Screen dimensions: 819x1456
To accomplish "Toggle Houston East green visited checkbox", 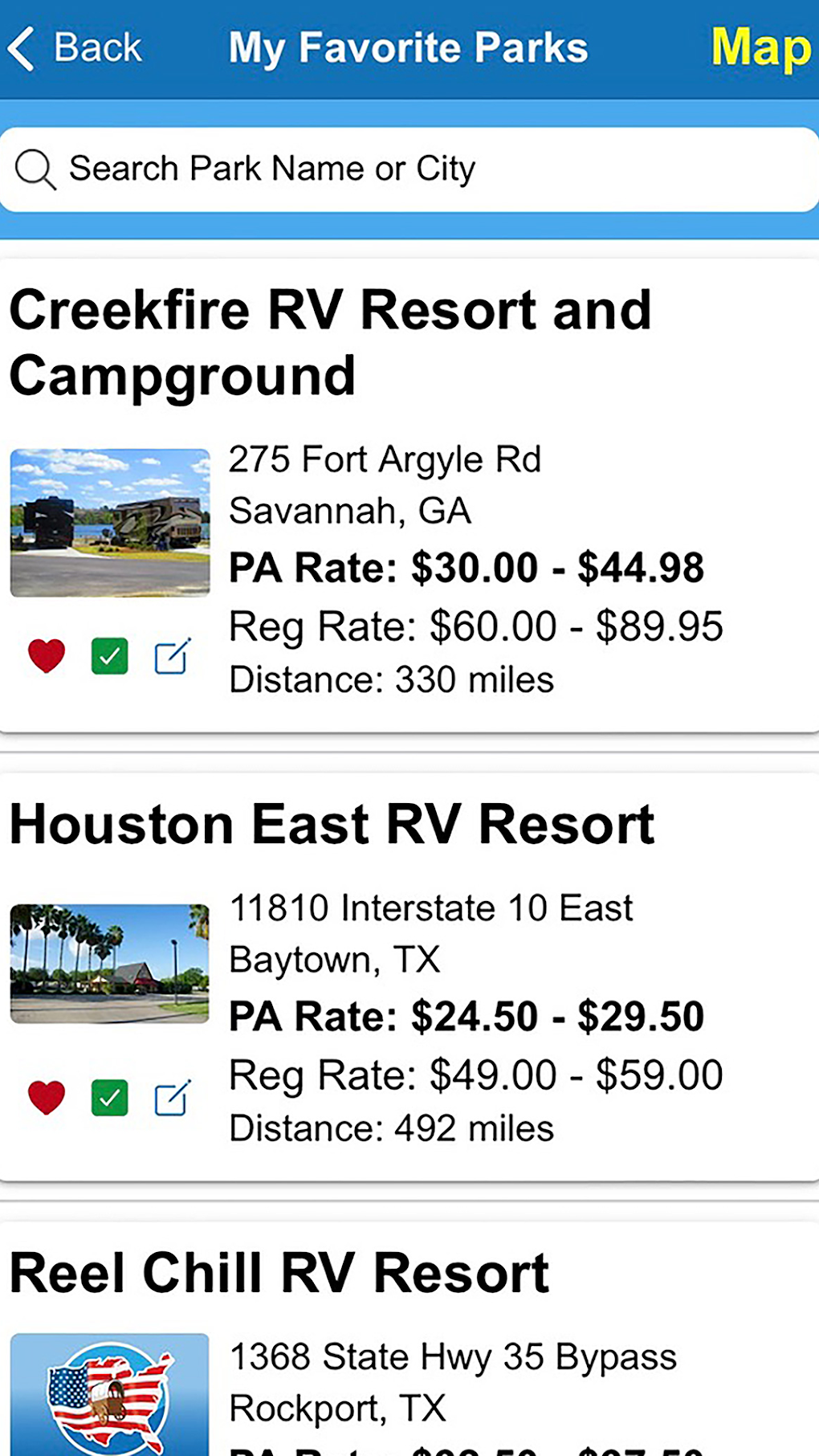I will 110,1097.
